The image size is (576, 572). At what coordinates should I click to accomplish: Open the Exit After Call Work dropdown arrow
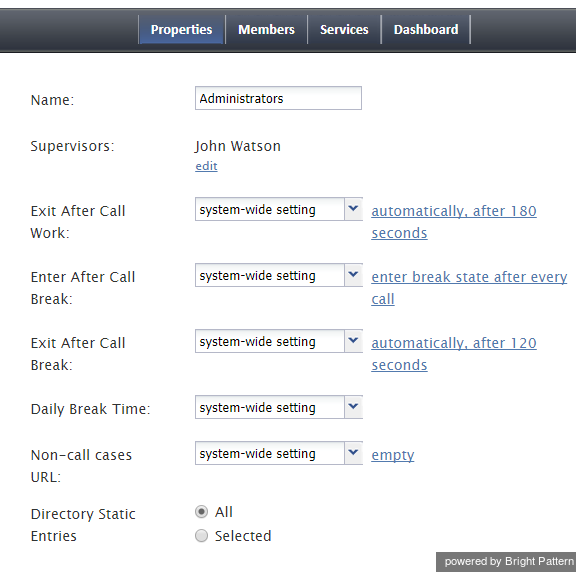click(x=353, y=209)
